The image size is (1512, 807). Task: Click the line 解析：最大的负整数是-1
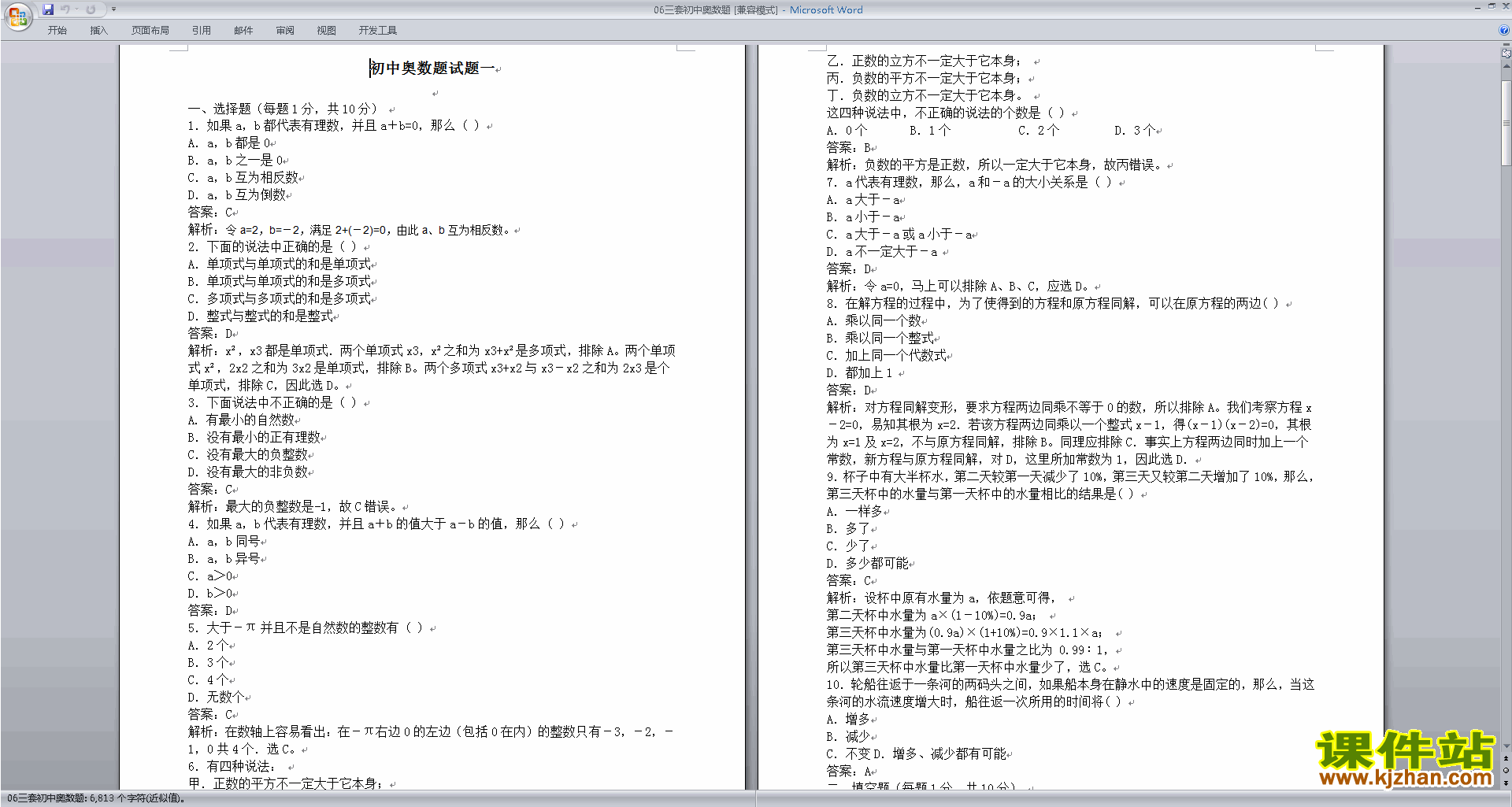click(293, 507)
